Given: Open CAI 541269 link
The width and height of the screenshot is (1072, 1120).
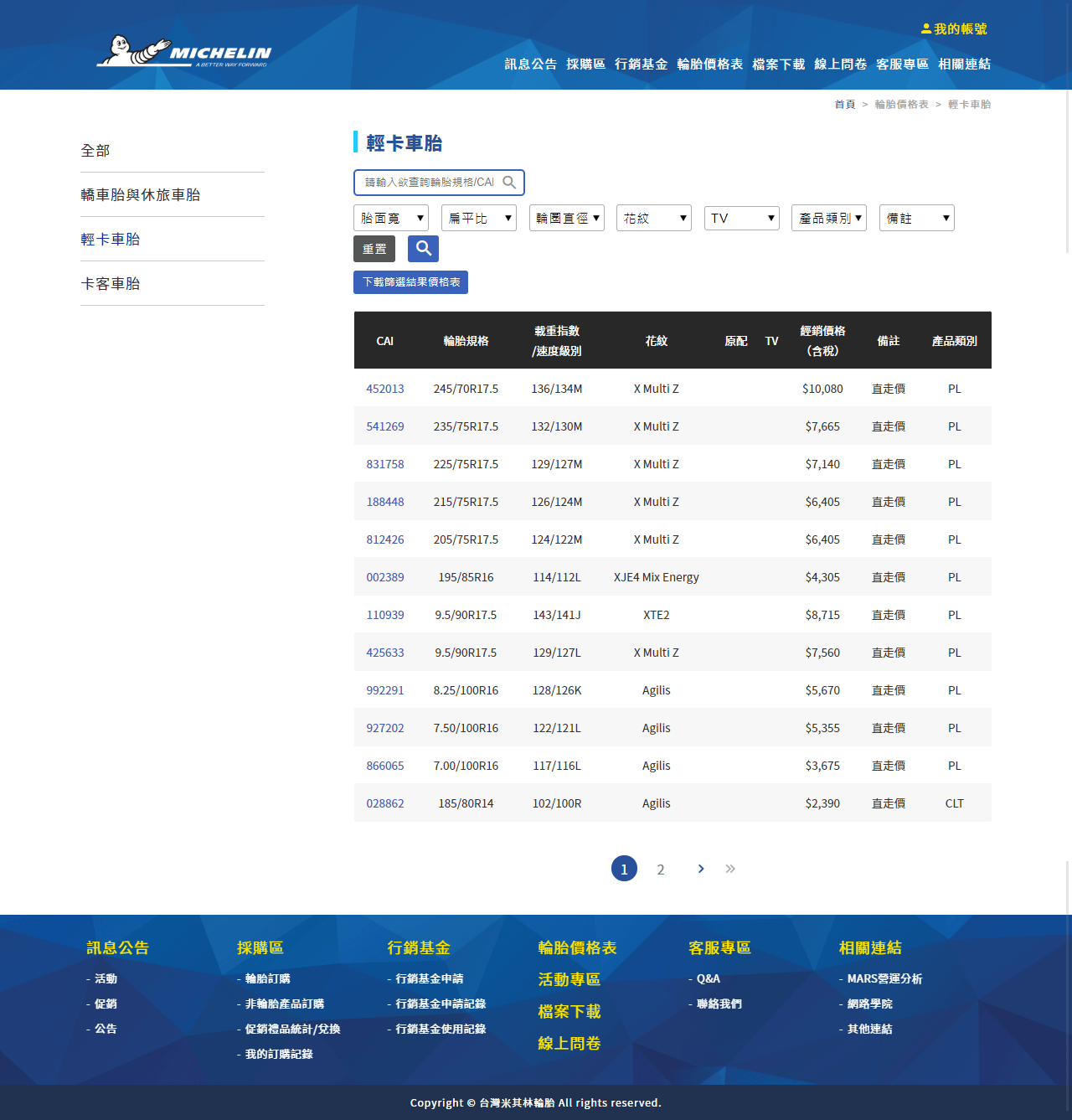Looking at the screenshot, I should coord(385,426).
